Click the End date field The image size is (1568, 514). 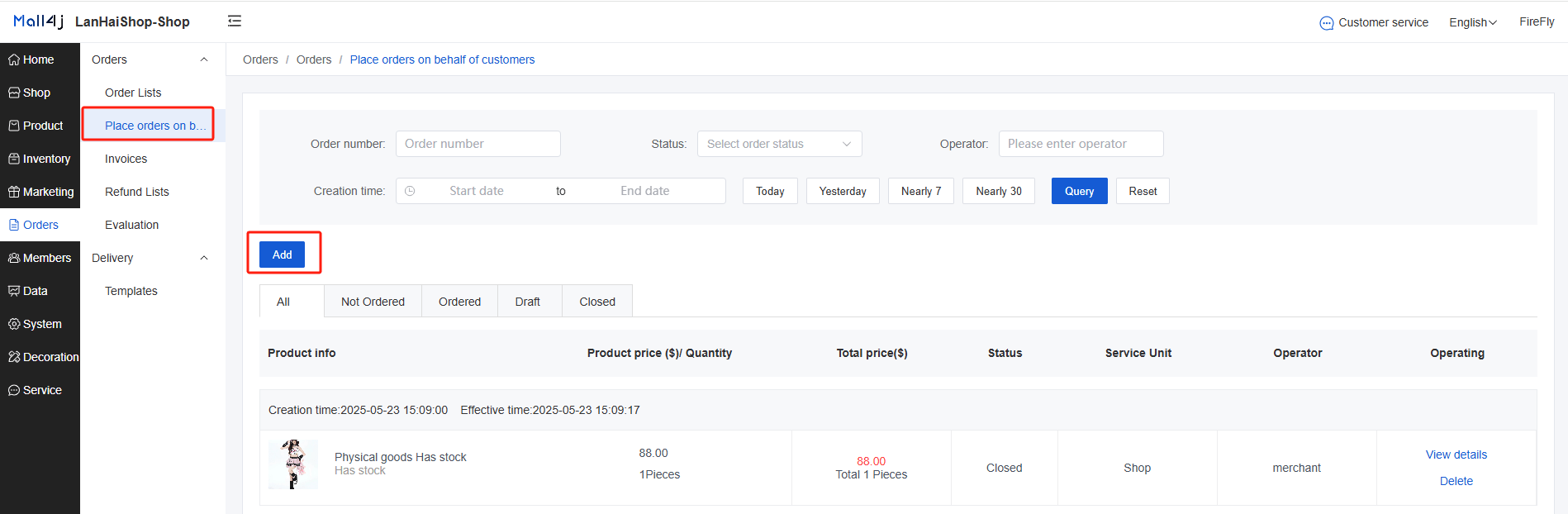click(645, 191)
